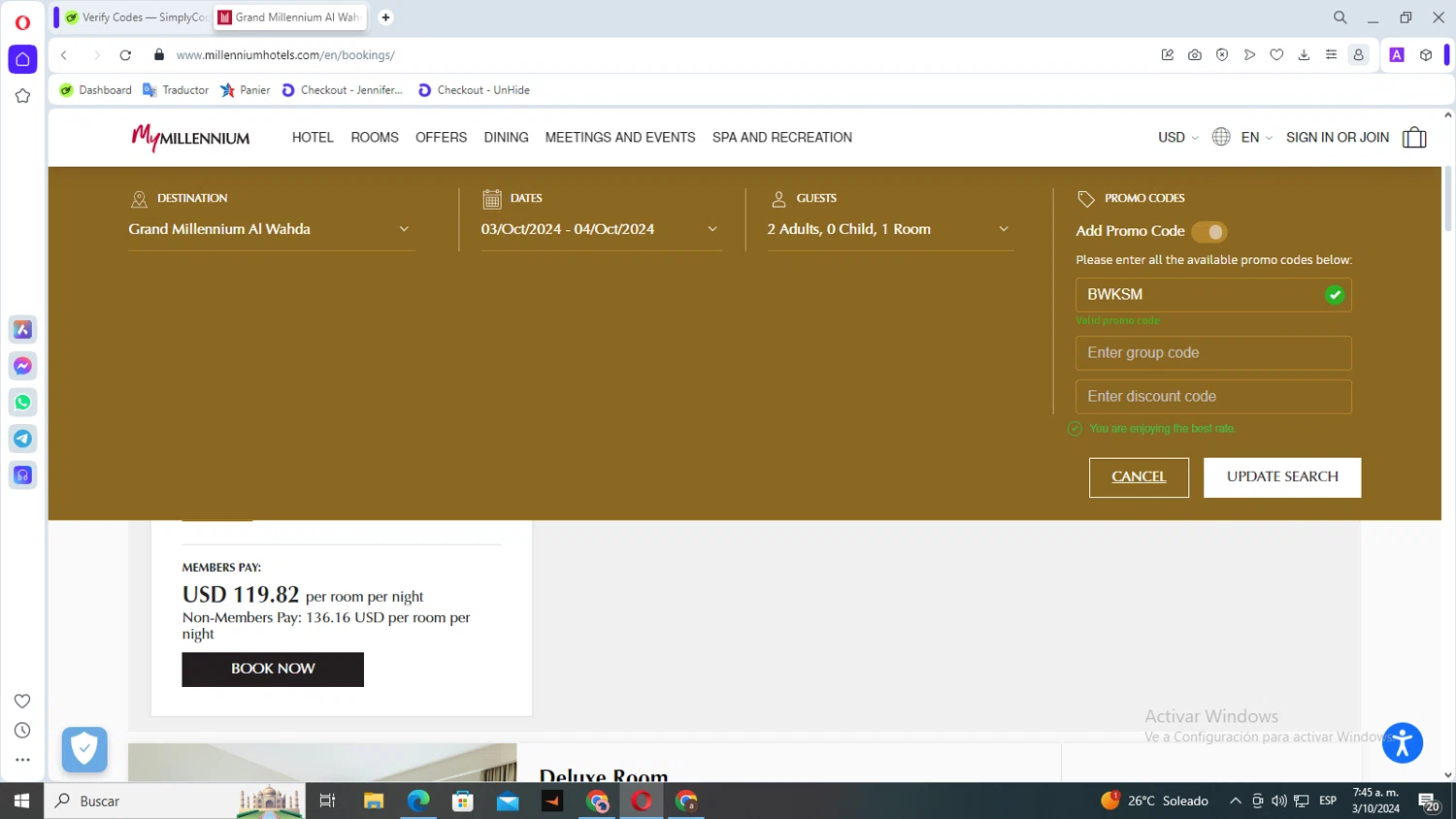Search tabs using the magnifier icon
1456x819 pixels.
(1340, 17)
